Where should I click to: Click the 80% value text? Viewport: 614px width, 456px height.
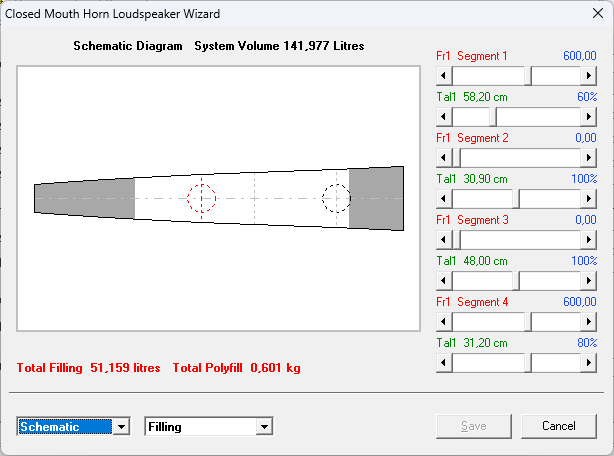587,343
